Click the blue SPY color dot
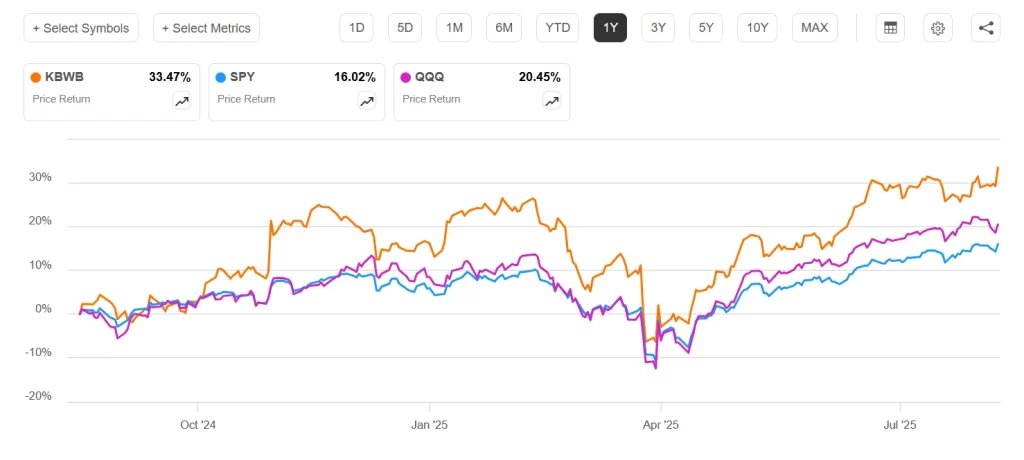The width and height of the screenshot is (1024, 460). click(x=222, y=77)
